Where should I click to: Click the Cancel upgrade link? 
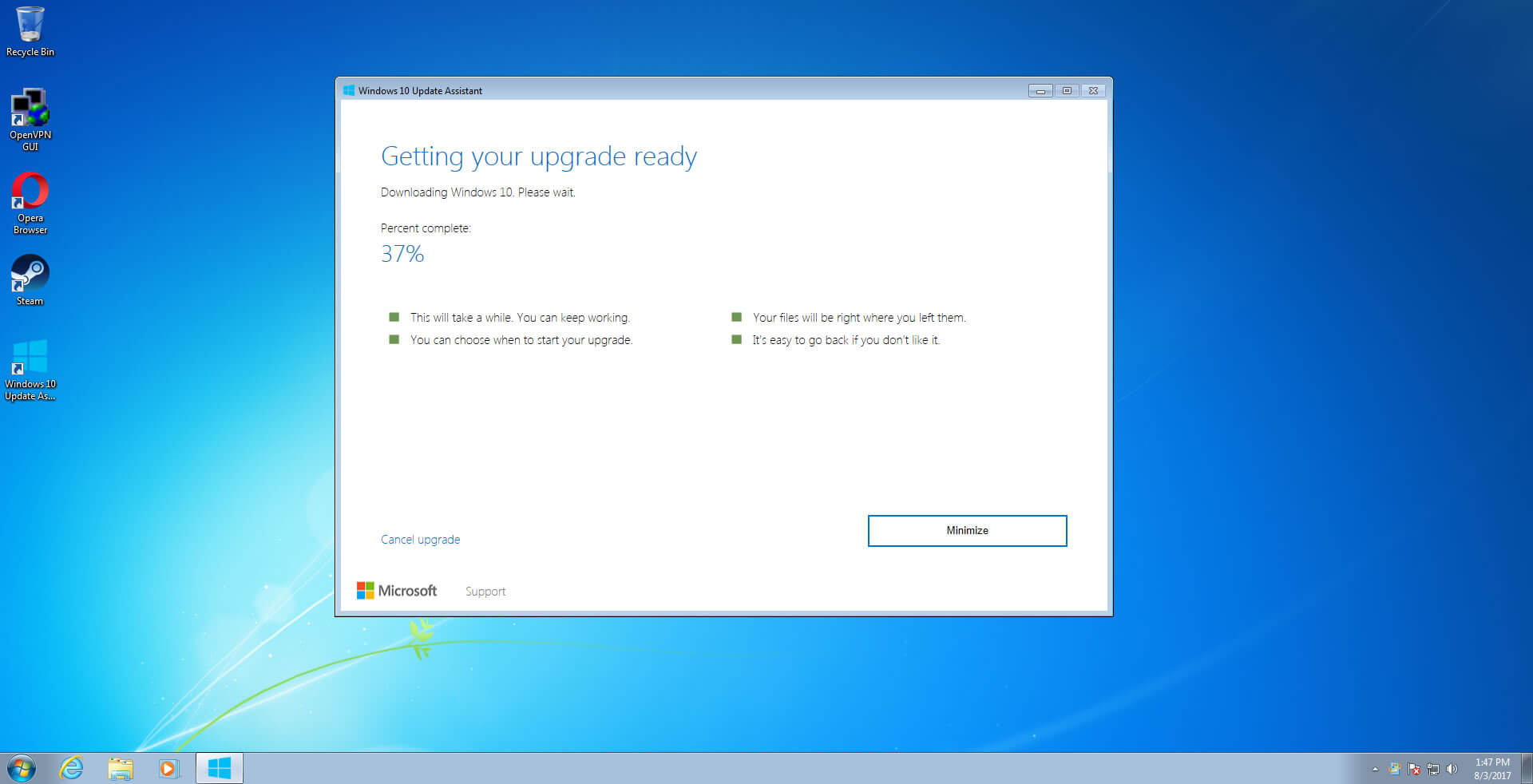tap(420, 540)
